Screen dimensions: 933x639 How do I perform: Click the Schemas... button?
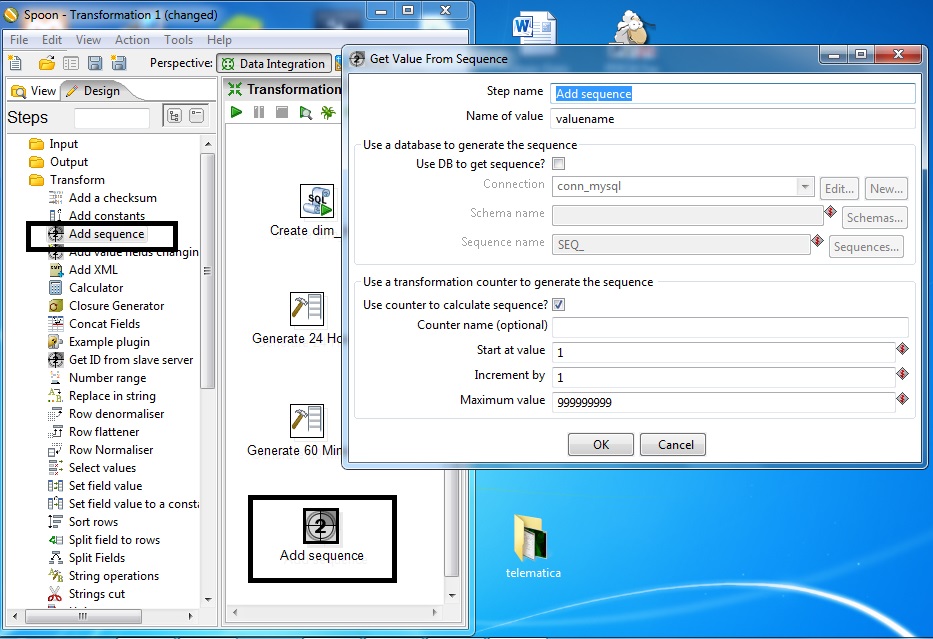click(x=875, y=218)
